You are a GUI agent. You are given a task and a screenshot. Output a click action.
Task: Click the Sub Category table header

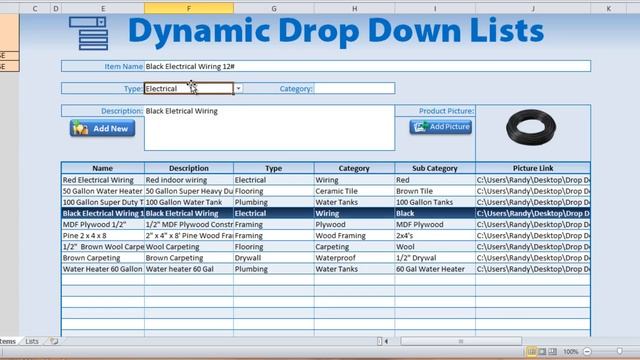(x=435, y=168)
